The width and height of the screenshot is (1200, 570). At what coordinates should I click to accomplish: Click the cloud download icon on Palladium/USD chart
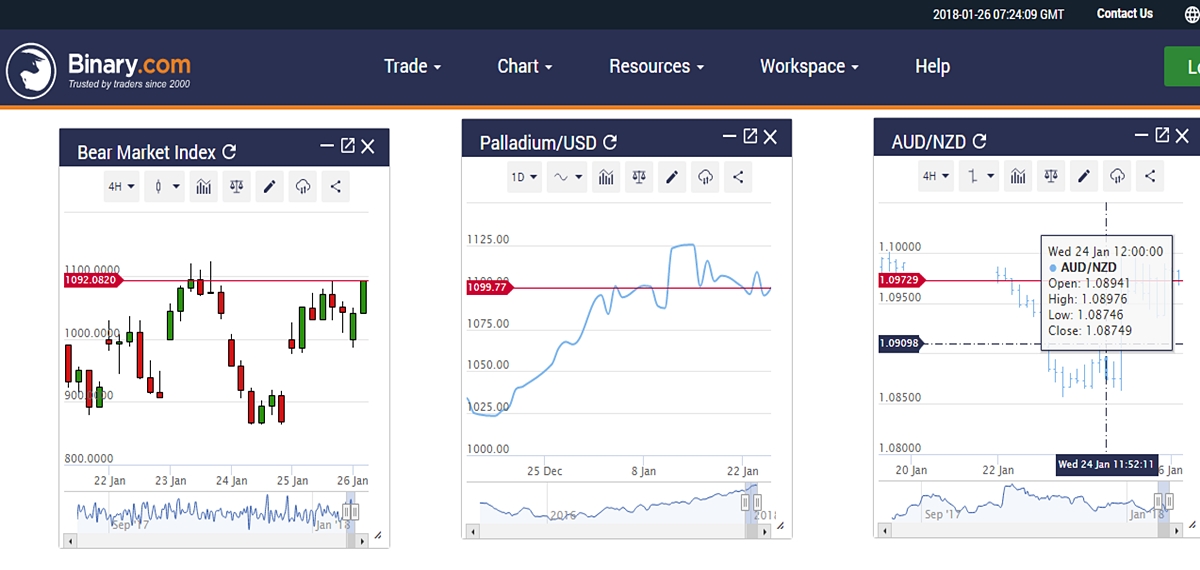pos(706,177)
